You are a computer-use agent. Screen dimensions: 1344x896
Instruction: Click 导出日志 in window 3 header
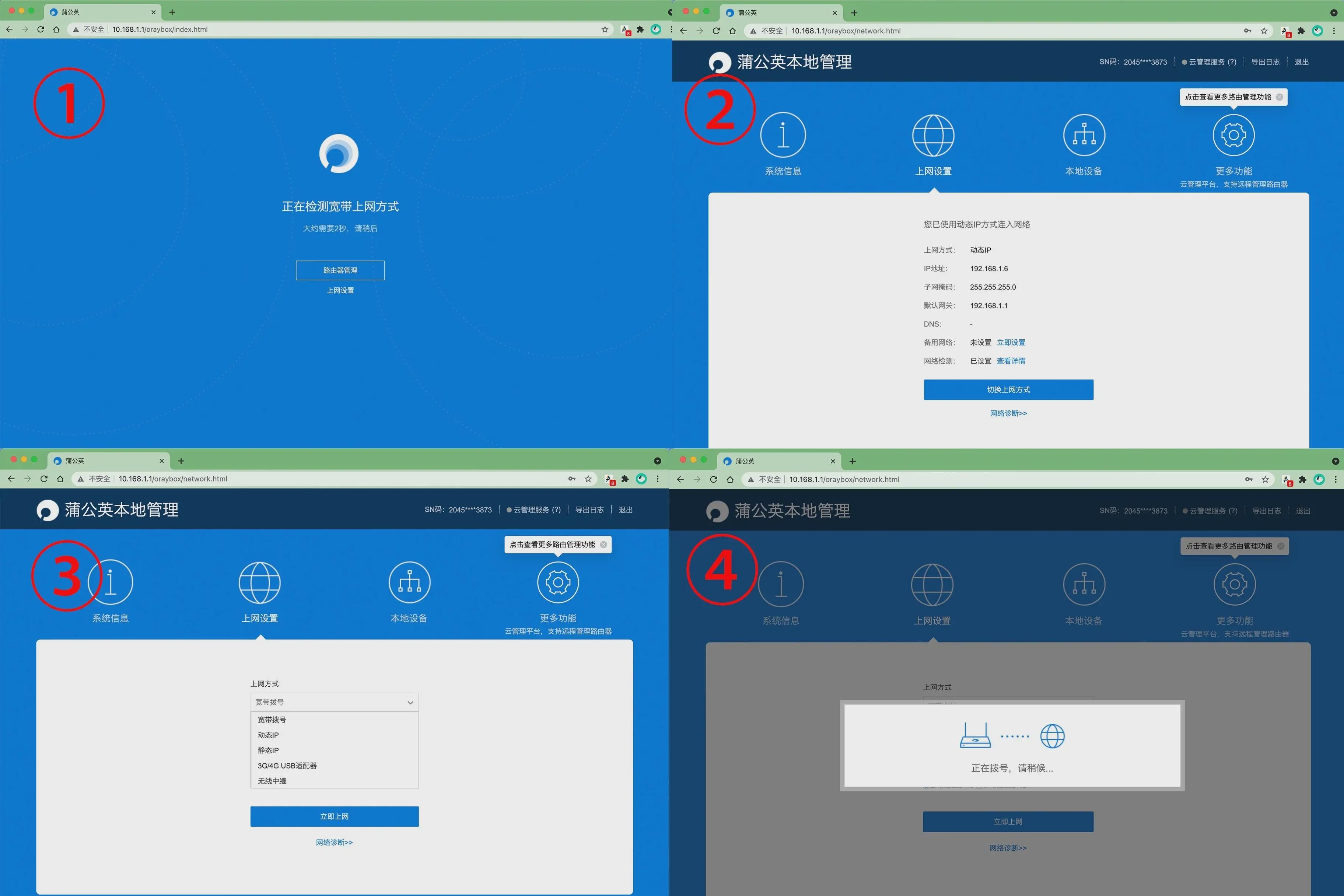coord(589,510)
